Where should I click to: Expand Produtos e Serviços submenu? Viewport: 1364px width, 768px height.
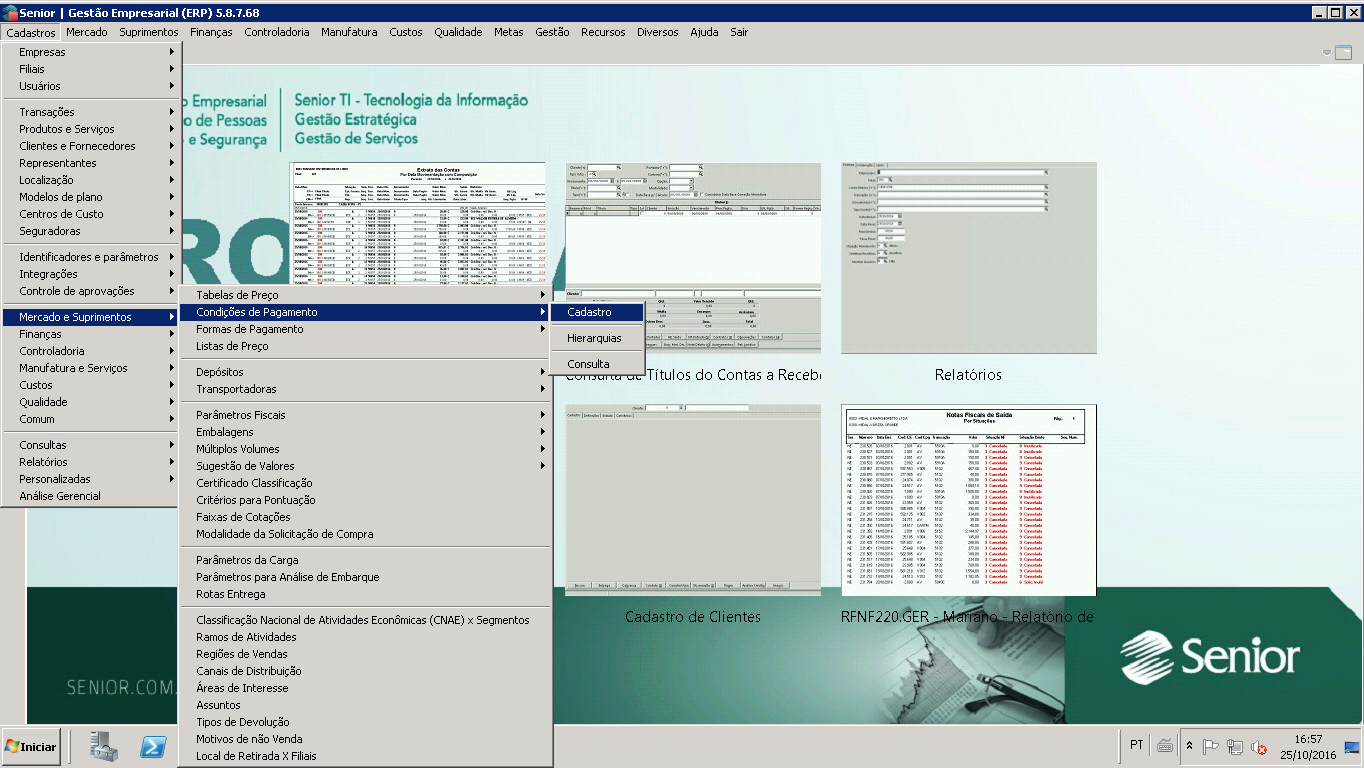(x=90, y=129)
